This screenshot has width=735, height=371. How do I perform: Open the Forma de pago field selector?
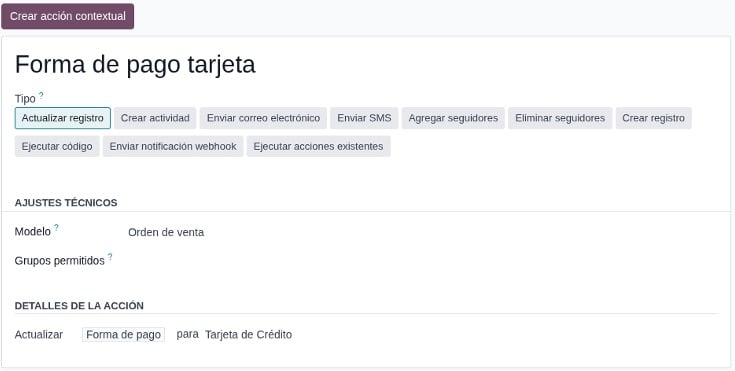pyautogui.click(x=123, y=334)
